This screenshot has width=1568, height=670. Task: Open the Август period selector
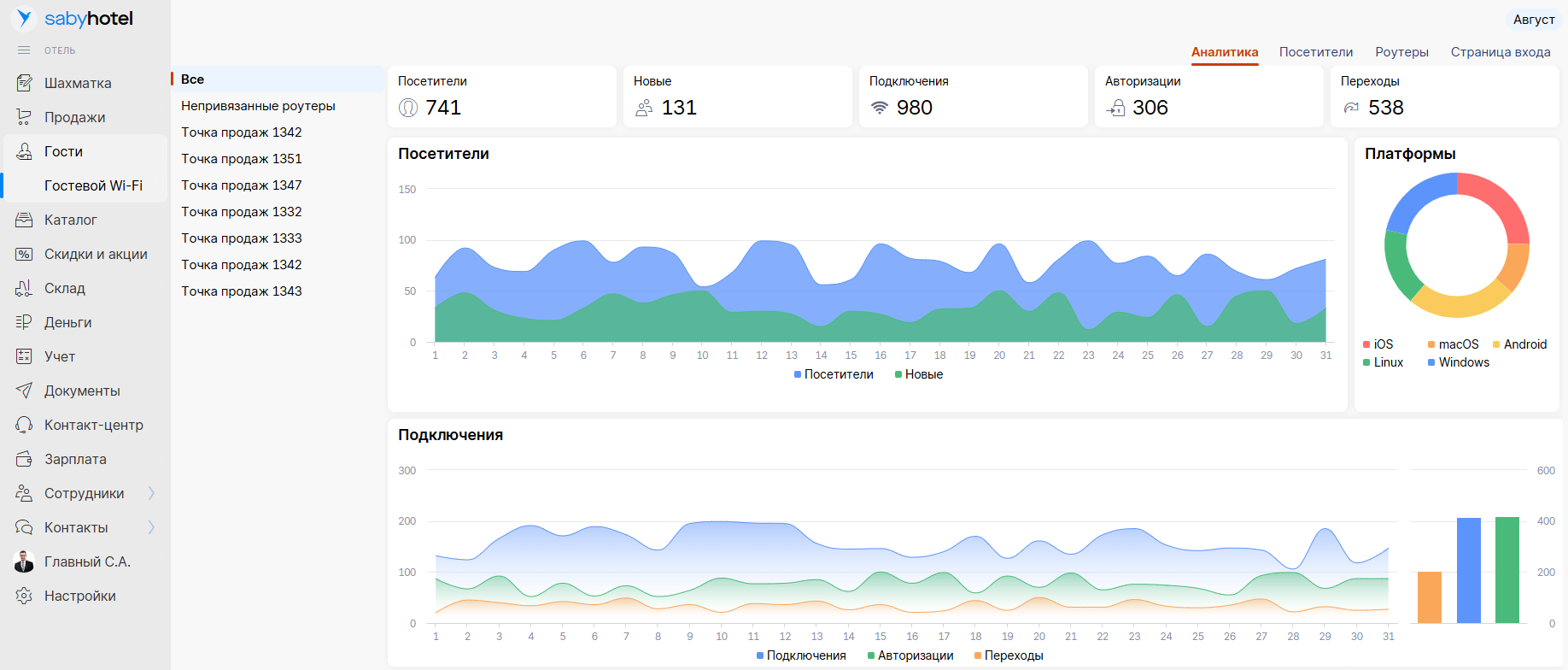(x=1533, y=20)
